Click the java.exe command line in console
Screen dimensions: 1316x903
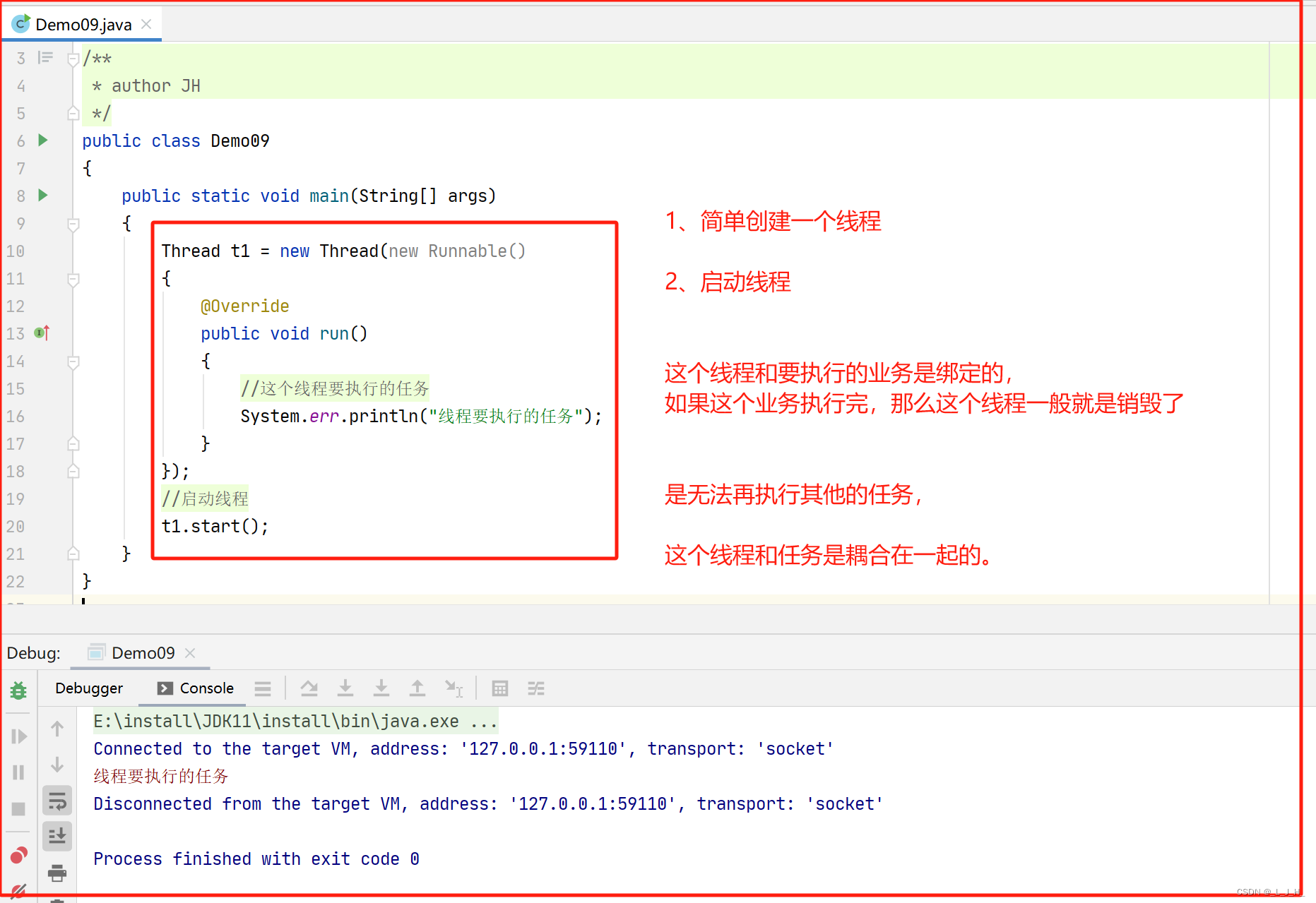coord(295,721)
